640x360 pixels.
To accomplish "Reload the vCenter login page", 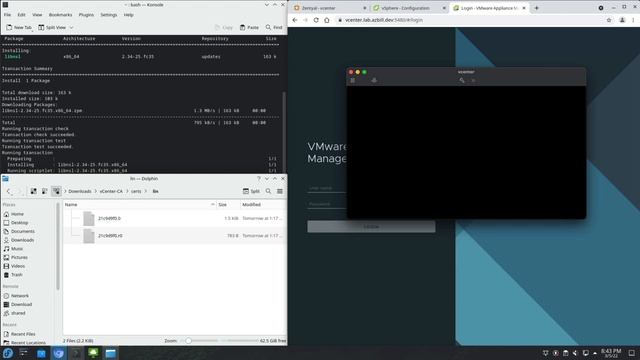I will tap(316, 20).
